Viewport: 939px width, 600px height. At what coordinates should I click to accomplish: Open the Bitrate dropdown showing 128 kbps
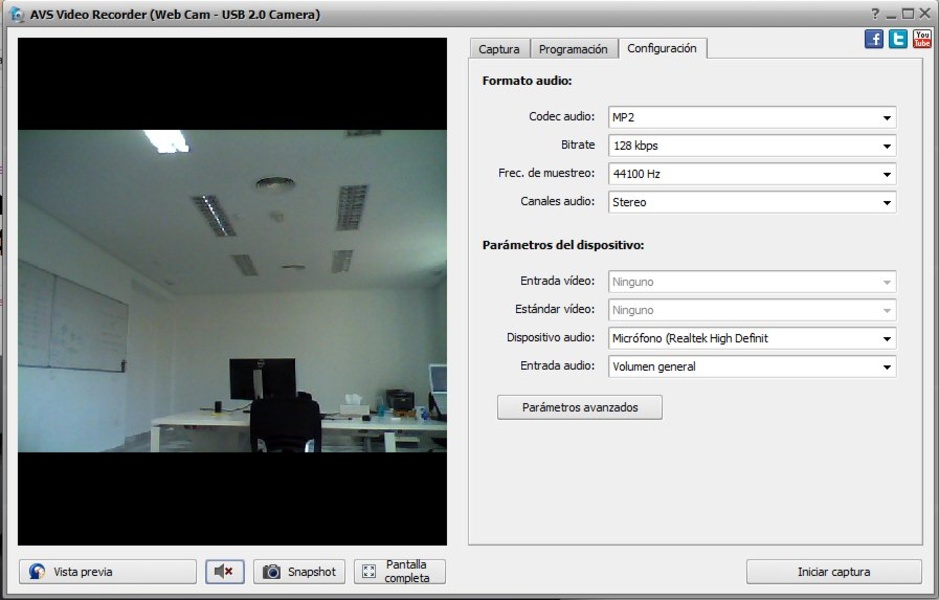[x=752, y=146]
